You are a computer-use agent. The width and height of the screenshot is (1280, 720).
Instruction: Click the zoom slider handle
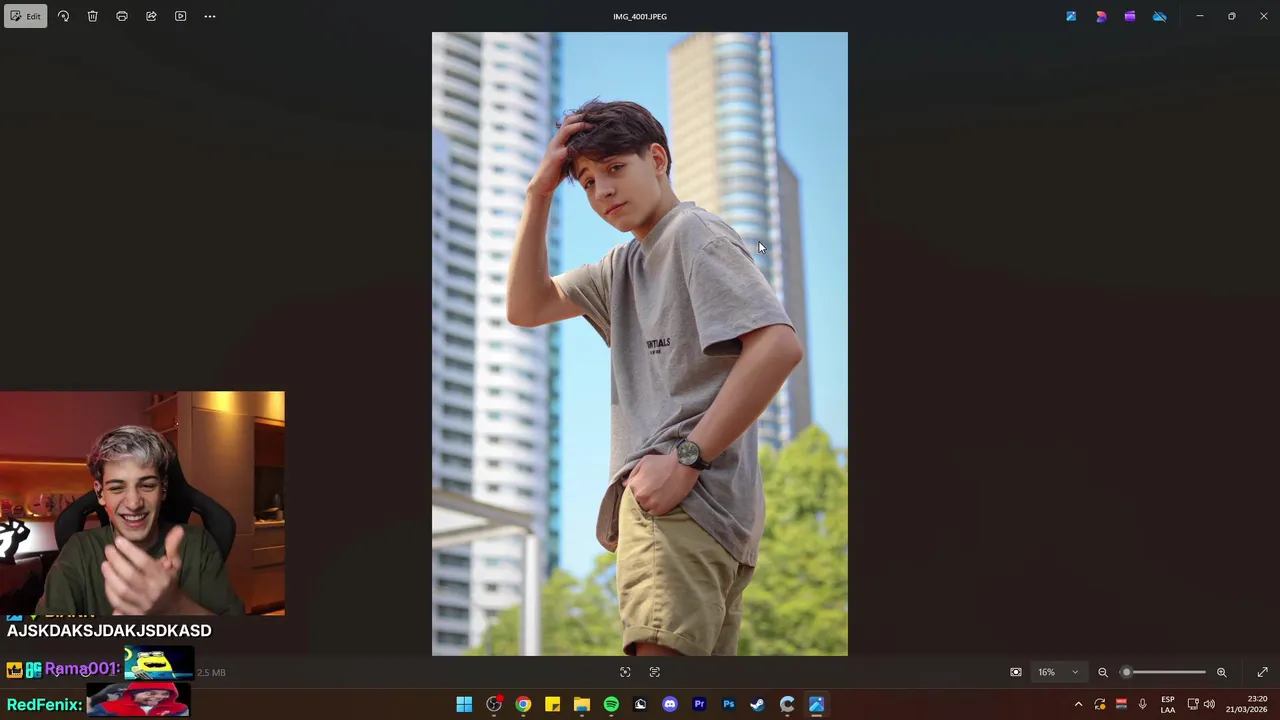point(1126,672)
